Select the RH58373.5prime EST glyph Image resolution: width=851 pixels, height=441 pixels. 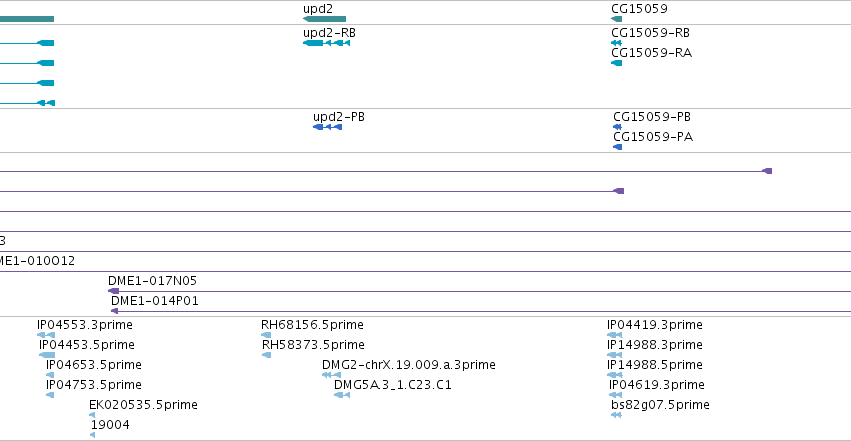click(x=266, y=355)
